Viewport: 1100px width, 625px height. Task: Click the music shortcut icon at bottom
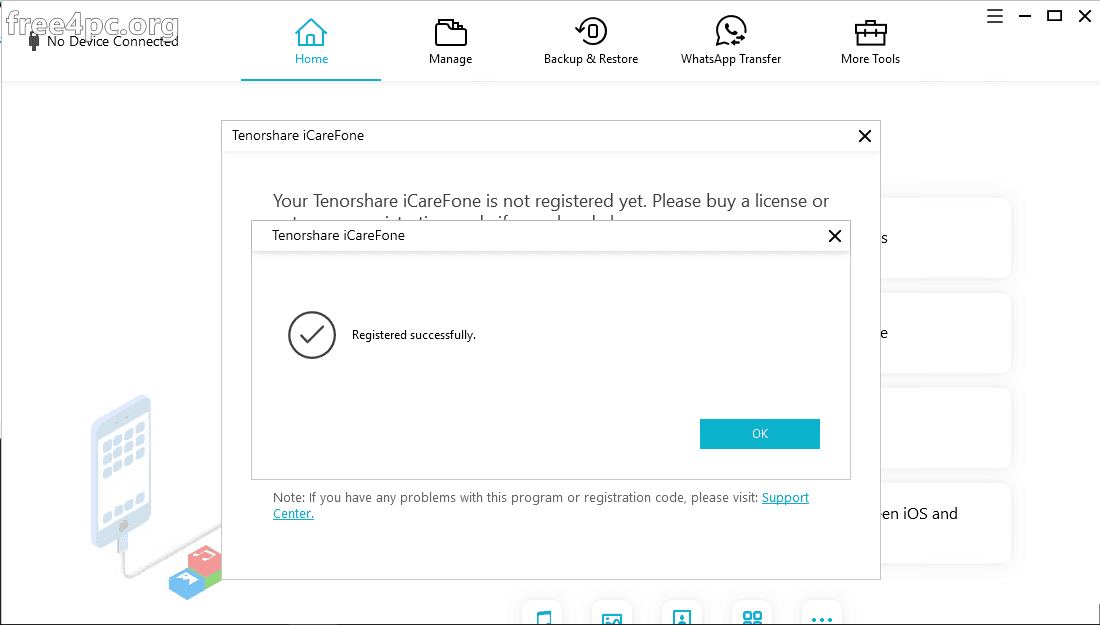(x=542, y=617)
